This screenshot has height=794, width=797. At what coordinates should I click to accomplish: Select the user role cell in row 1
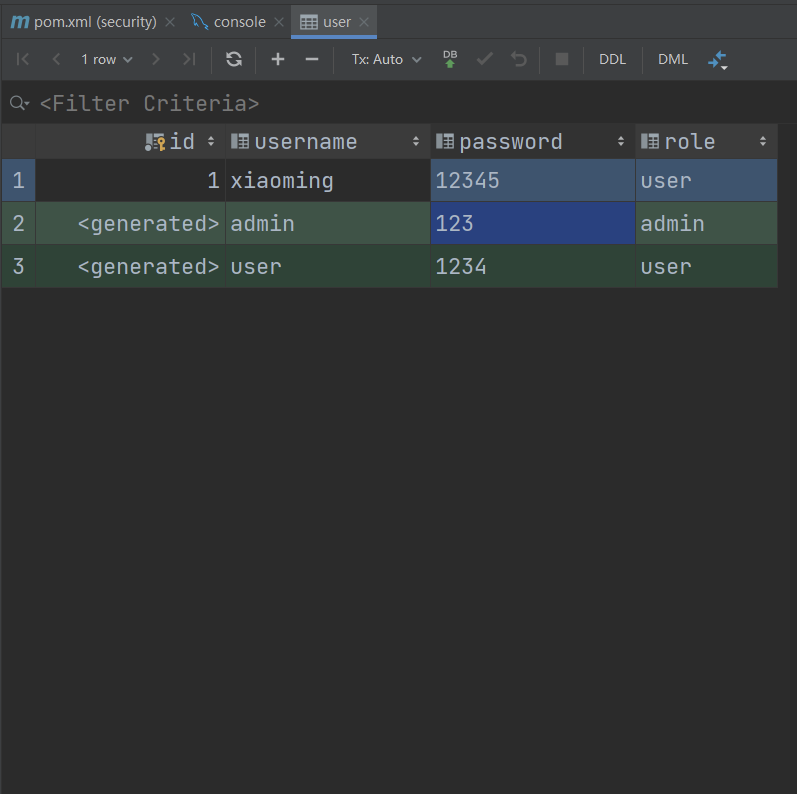coord(707,180)
